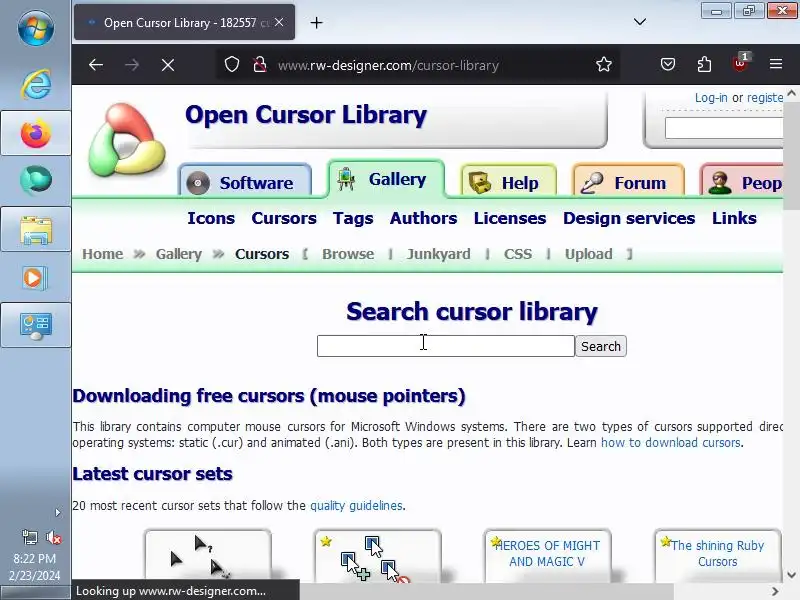Open The shining Ruby Cursors set
This screenshot has height=600, width=800.
[x=717, y=554]
